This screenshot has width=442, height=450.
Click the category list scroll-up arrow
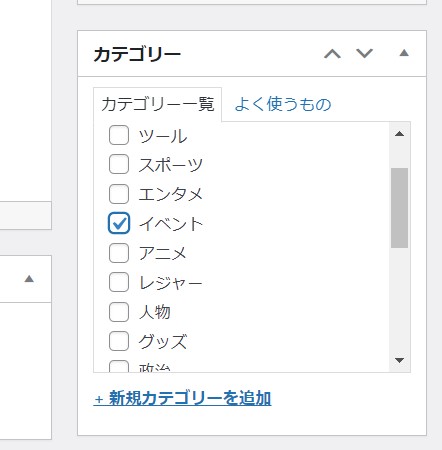[x=399, y=134]
